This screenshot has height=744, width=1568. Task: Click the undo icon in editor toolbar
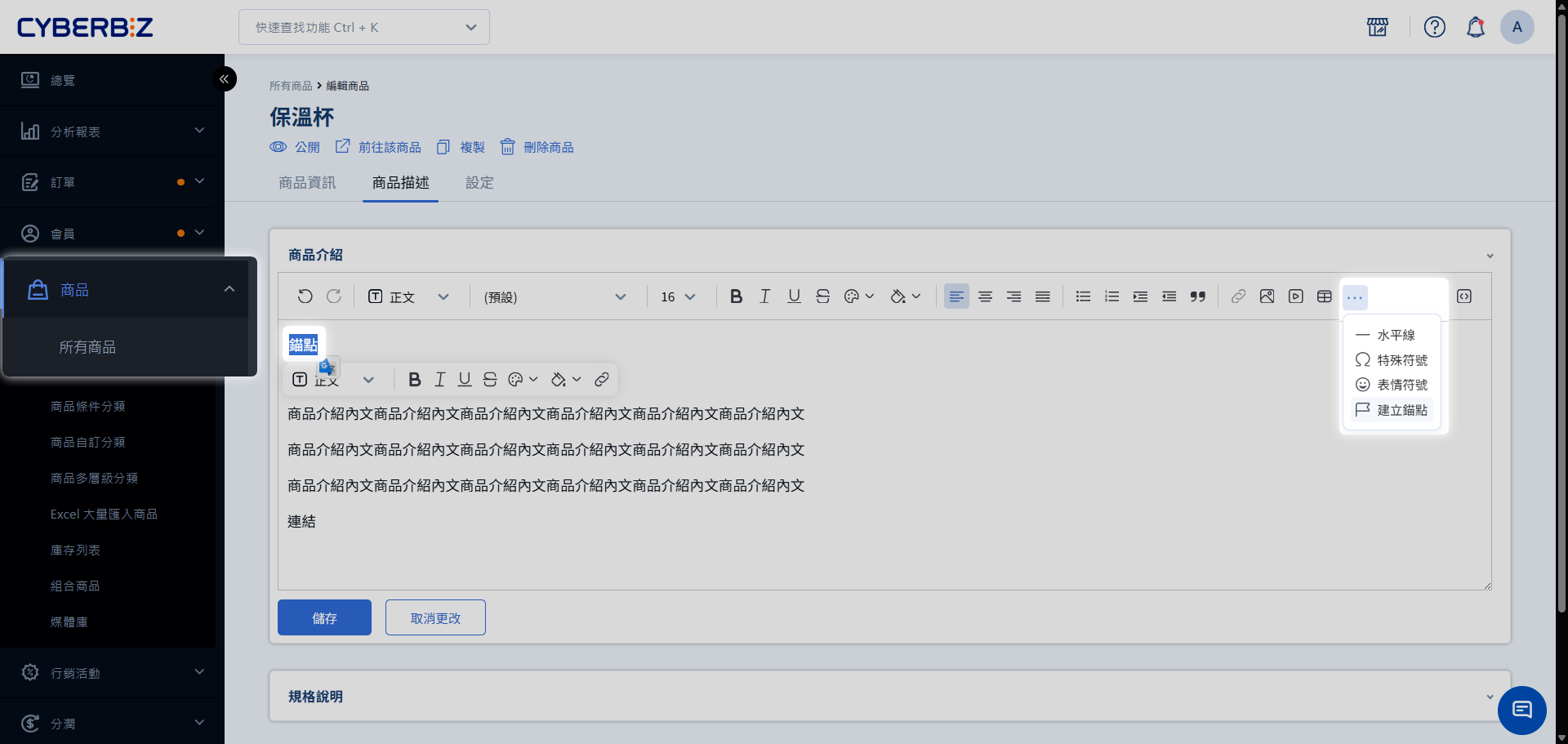305,296
